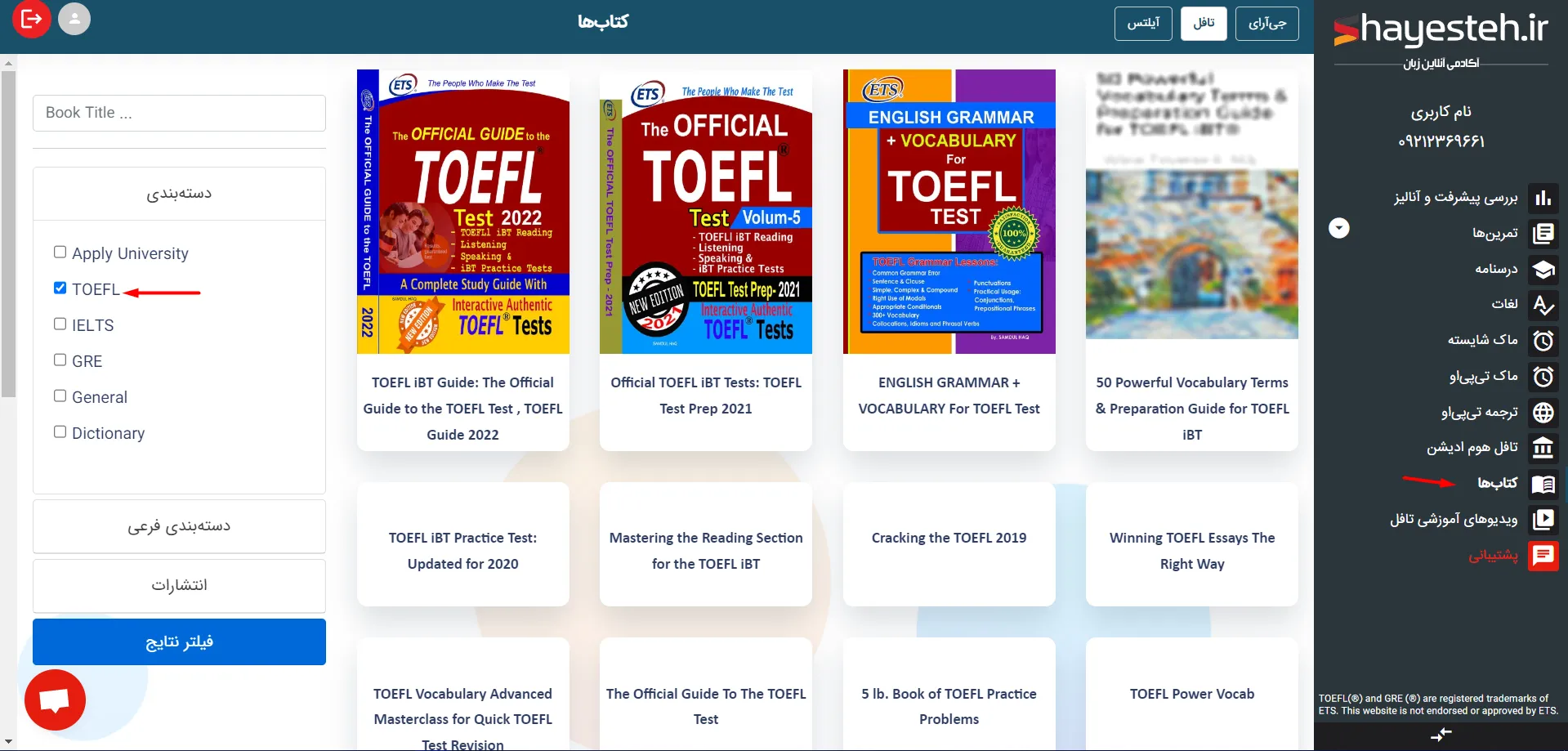Open Winning TOEFL Essays The Right Way card
The image size is (1568, 751).
(x=1192, y=543)
